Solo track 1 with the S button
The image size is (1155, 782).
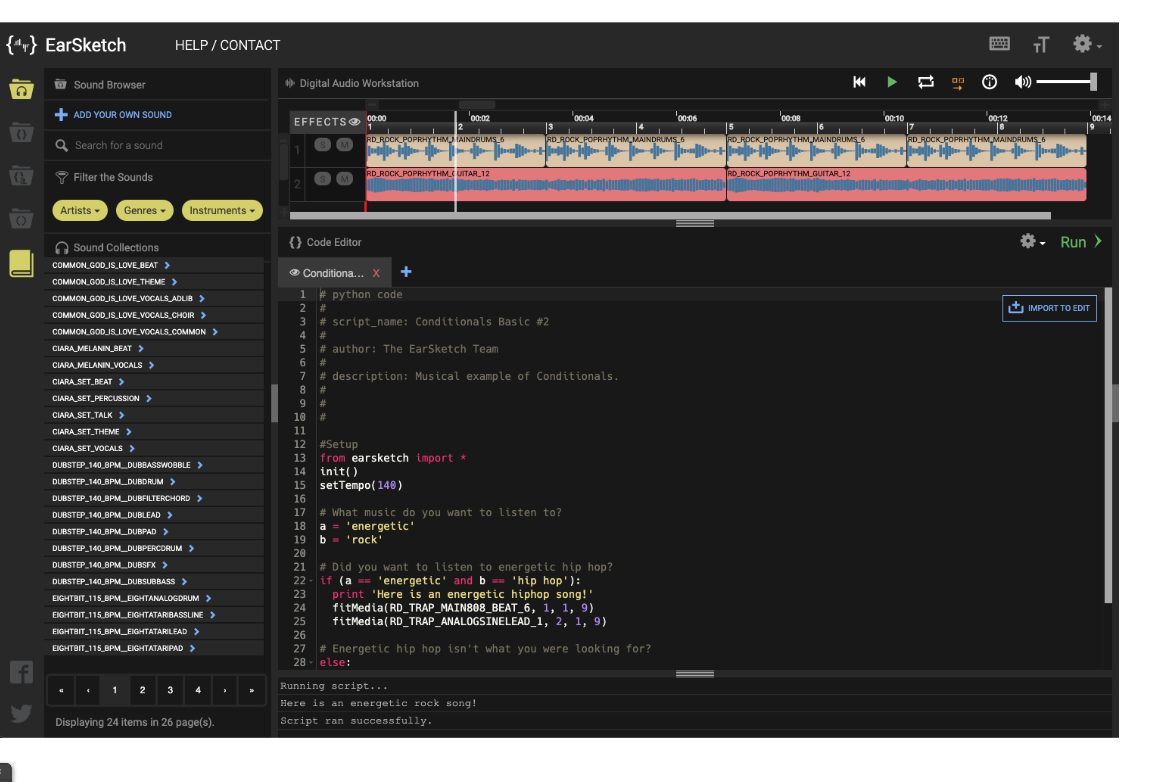pos(322,145)
